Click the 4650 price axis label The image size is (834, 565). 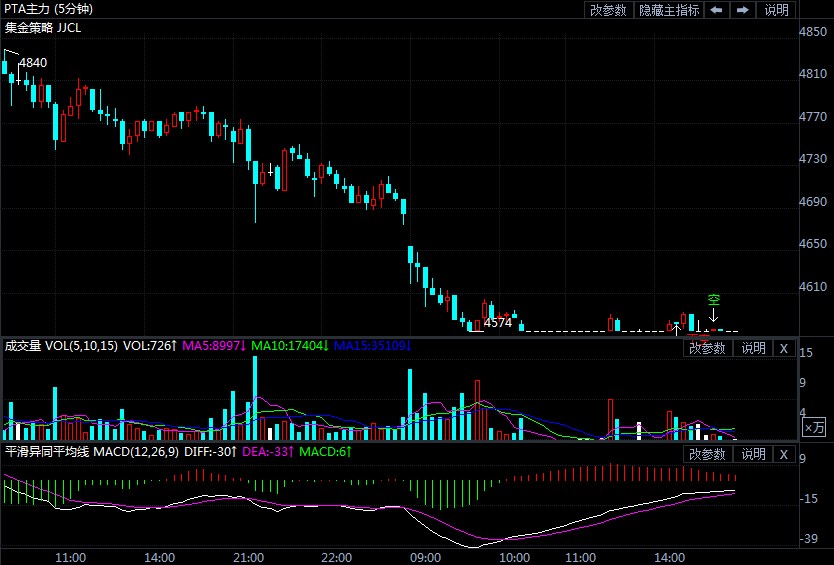pos(813,244)
